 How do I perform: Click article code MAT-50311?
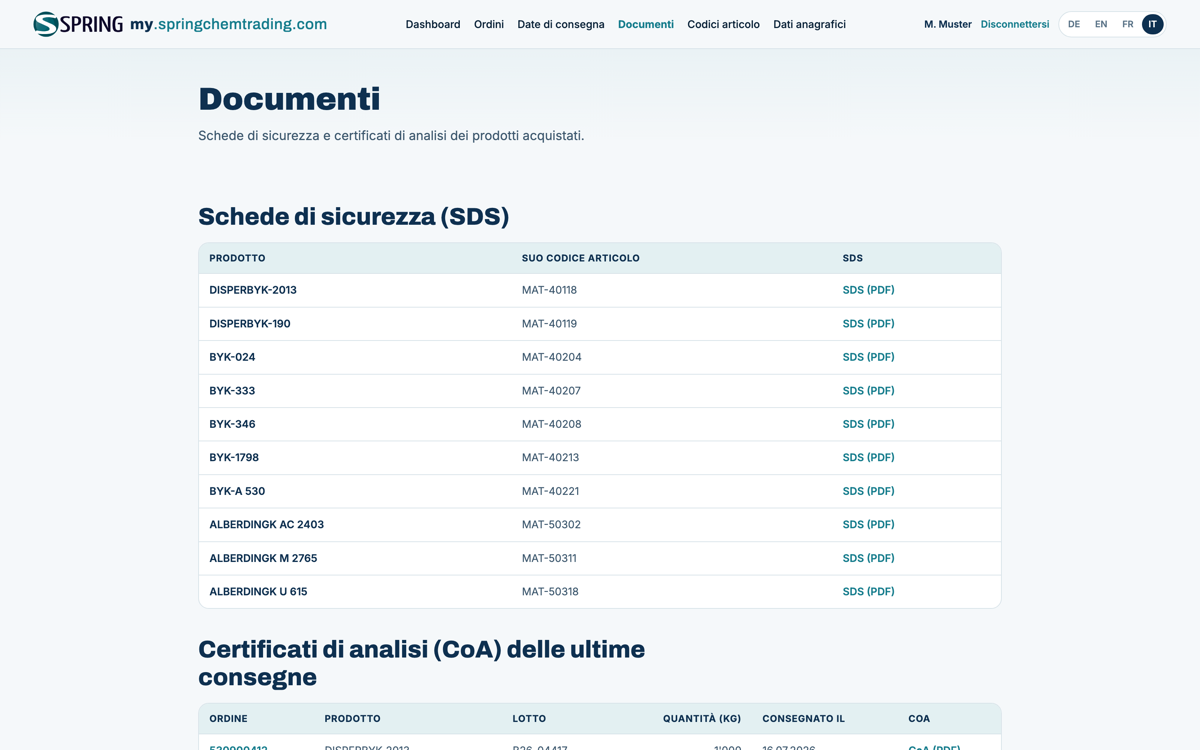[x=549, y=558]
